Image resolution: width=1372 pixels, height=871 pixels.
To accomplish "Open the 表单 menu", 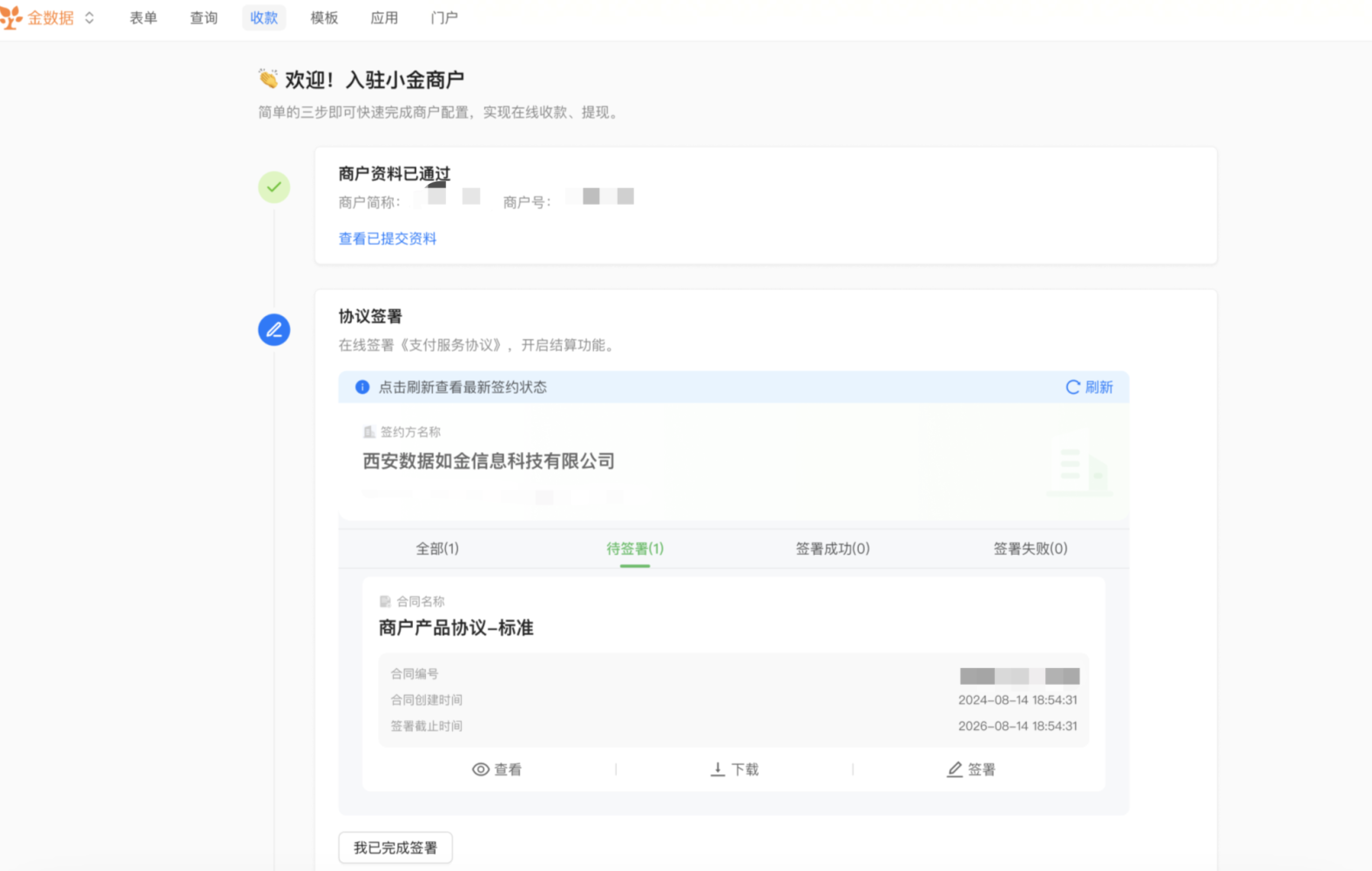I will tap(144, 17).
